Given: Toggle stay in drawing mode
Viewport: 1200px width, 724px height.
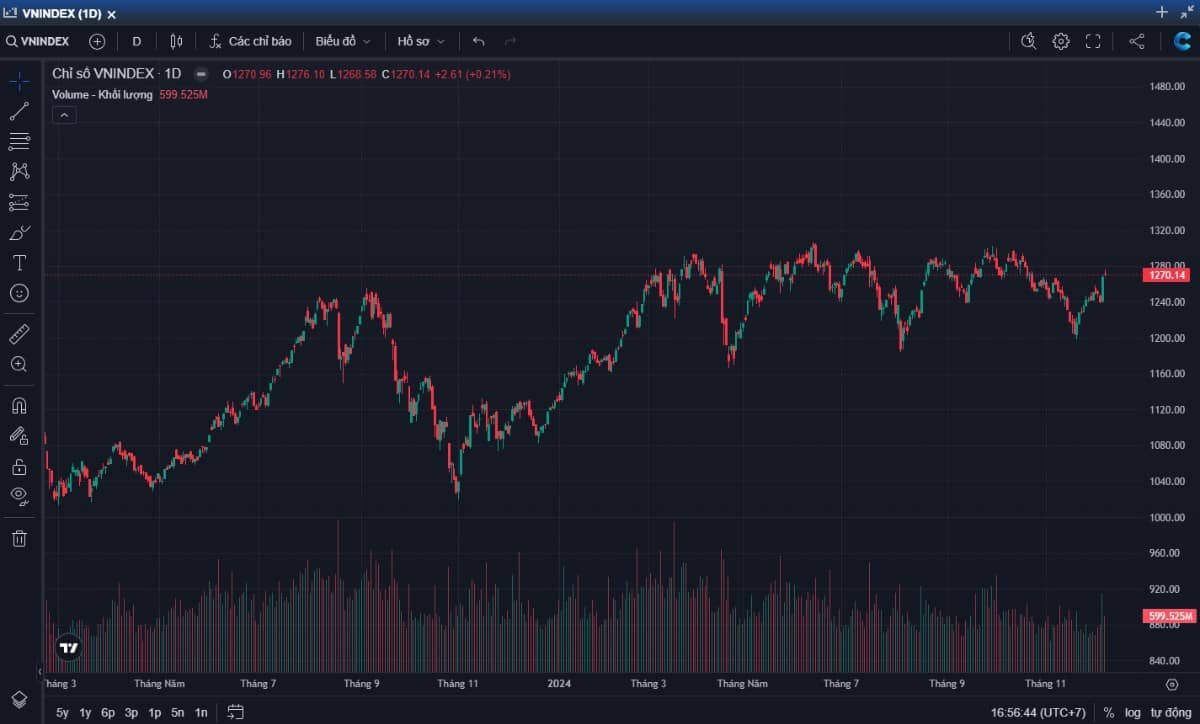Looking at the screenshot, I should 19,436.
